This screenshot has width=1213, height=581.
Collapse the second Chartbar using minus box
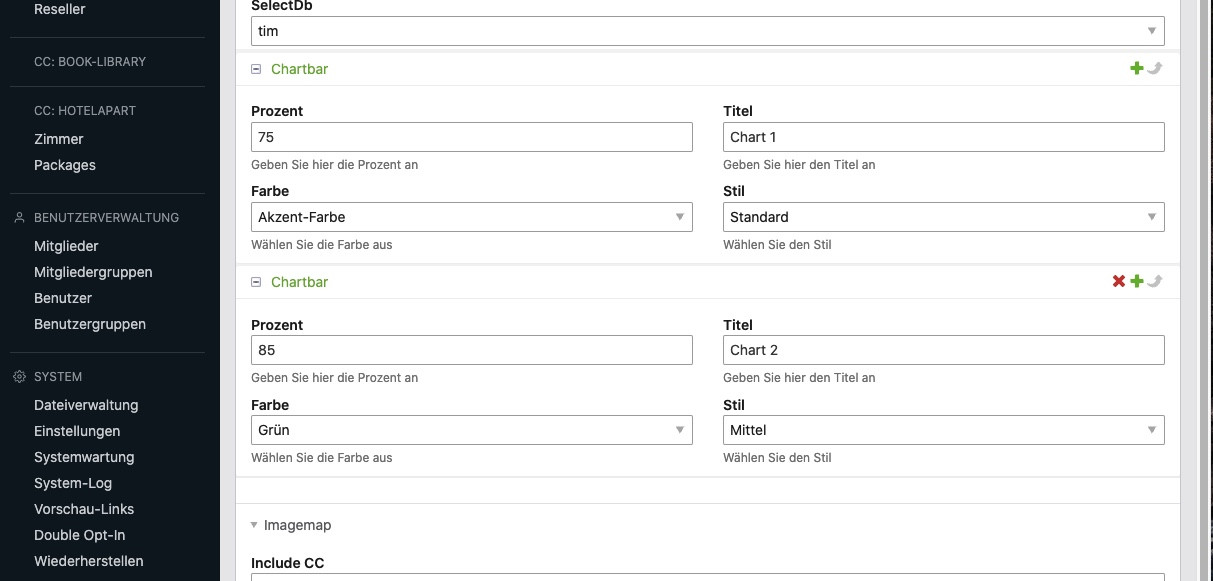(256, 282)
